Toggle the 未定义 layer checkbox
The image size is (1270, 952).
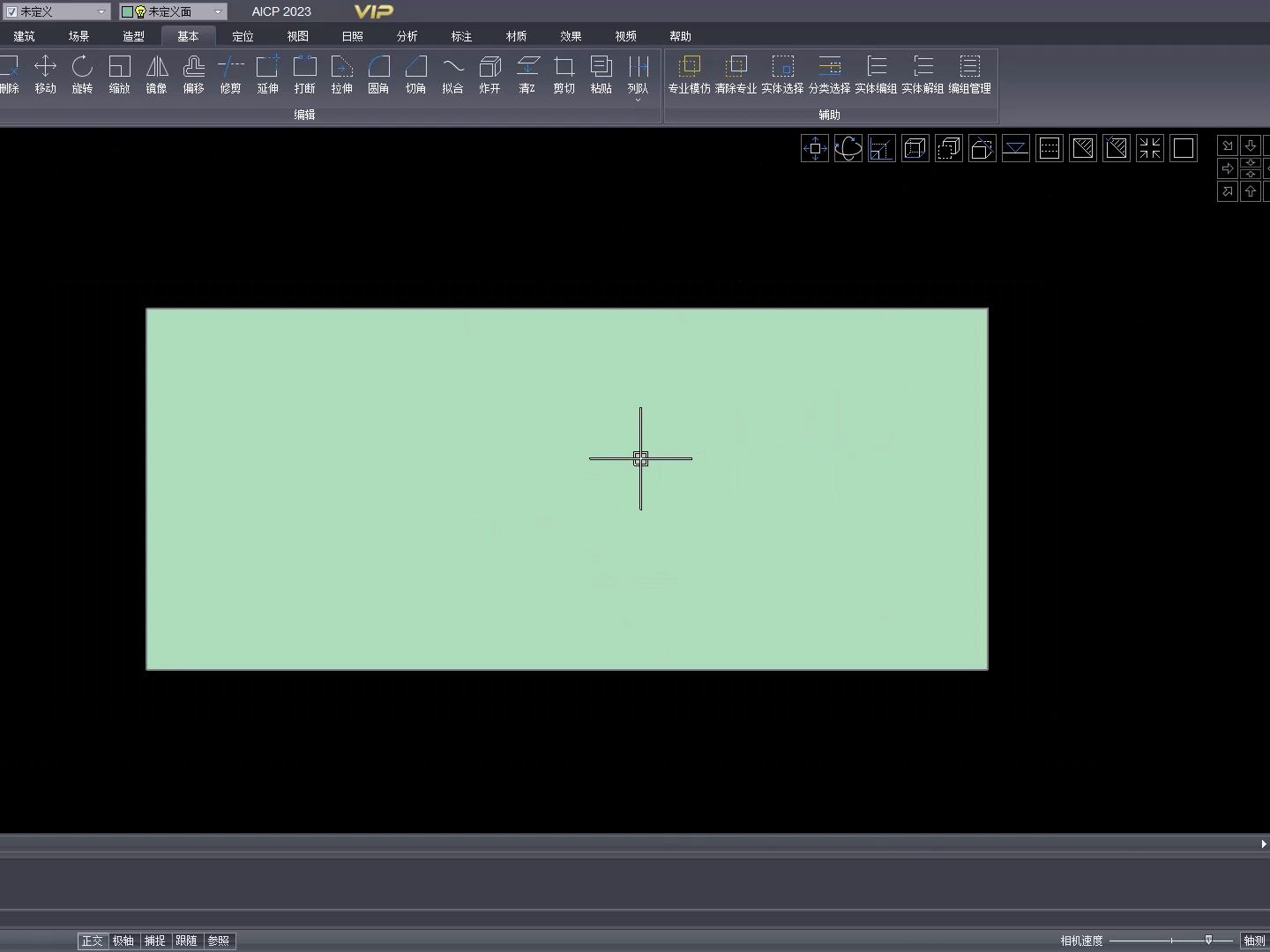click(x=11, y=11)
